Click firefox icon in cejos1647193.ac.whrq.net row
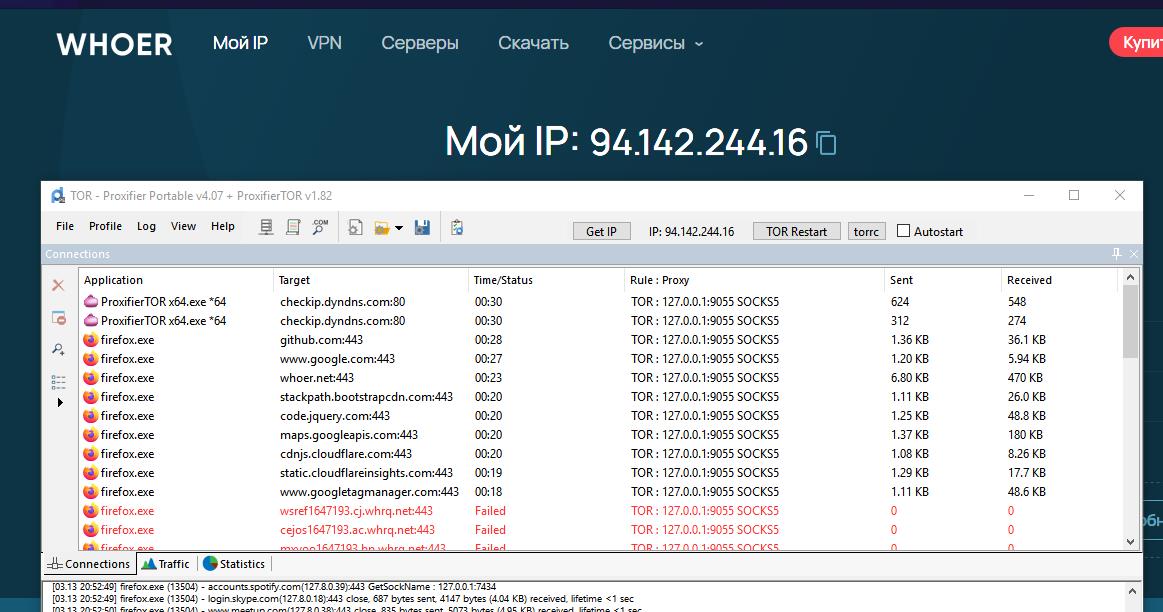The width and height of the screenshot is (1163, 612). (90, 530)
